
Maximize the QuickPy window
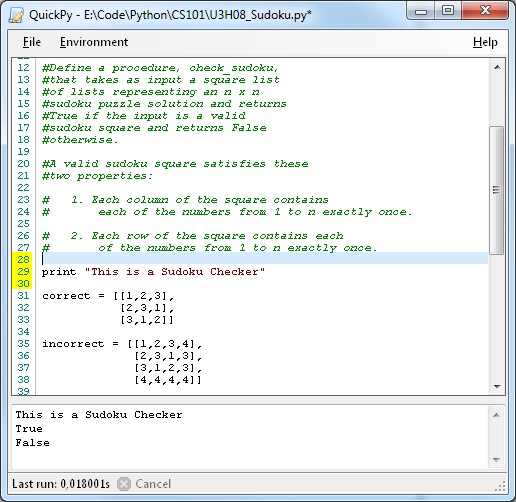(448, 11)
